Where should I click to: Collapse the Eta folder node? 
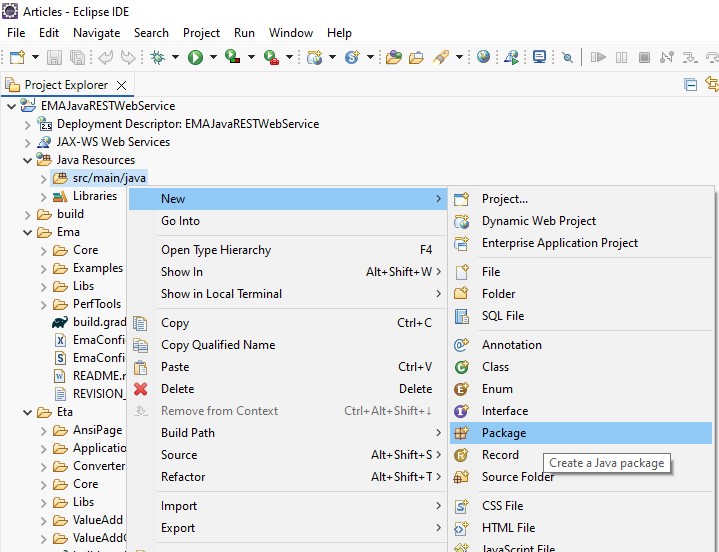pos(28,413)
